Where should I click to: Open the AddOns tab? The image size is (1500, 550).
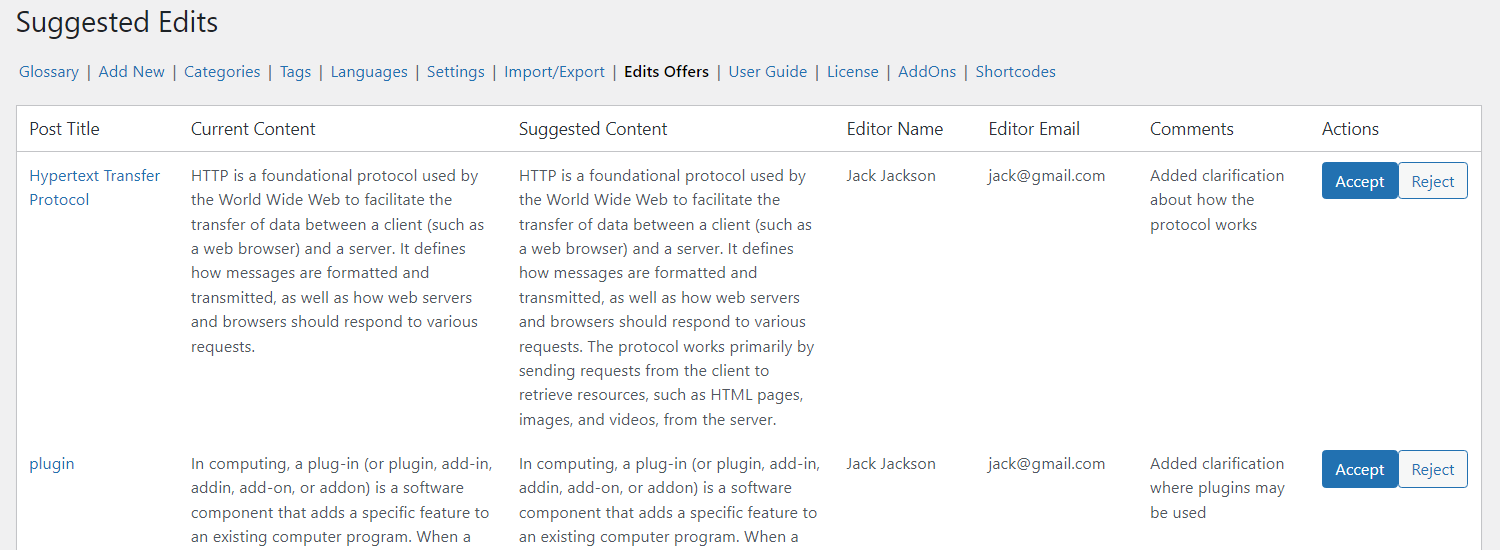pos(927,72)
